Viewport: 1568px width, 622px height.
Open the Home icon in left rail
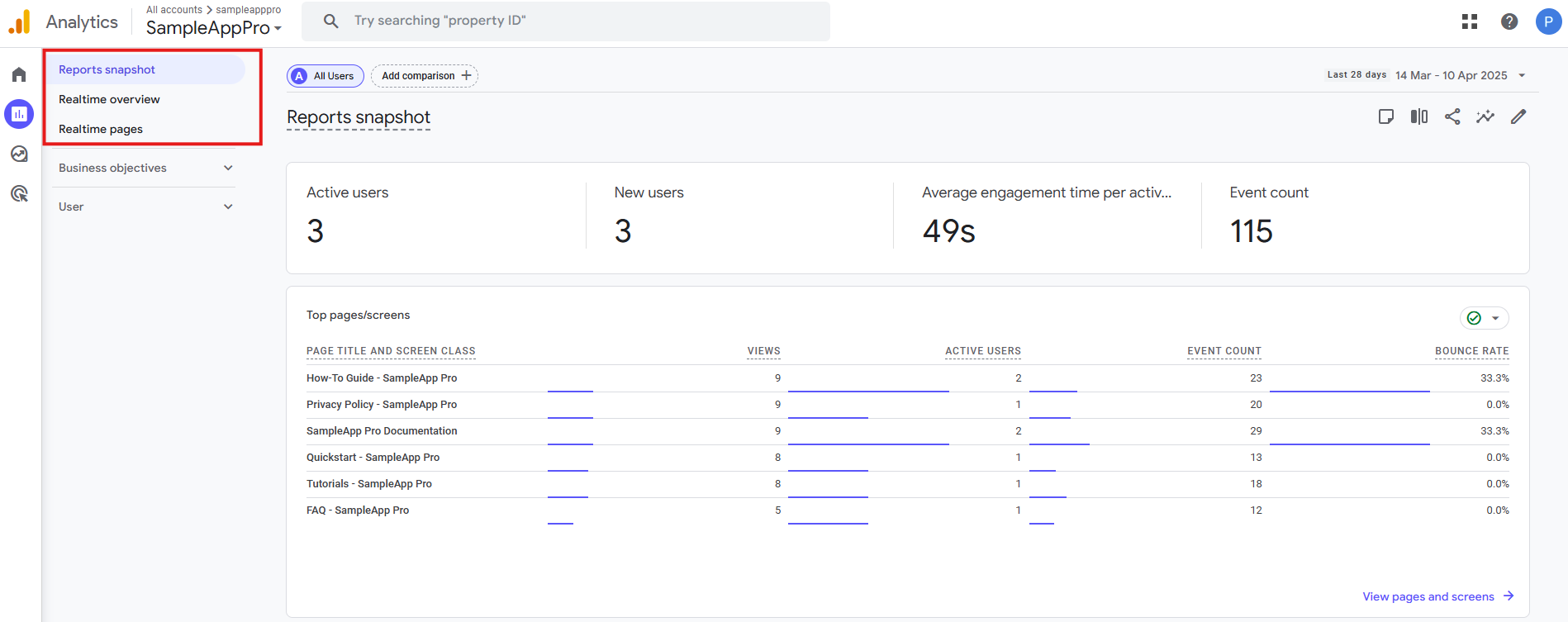(19, 75)
